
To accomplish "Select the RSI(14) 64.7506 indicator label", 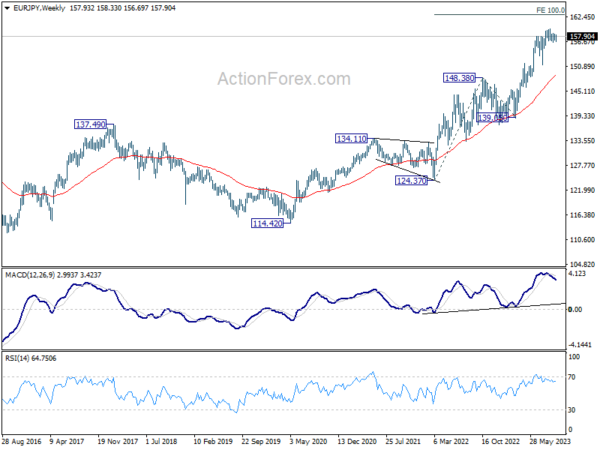I will click(31, 359).
